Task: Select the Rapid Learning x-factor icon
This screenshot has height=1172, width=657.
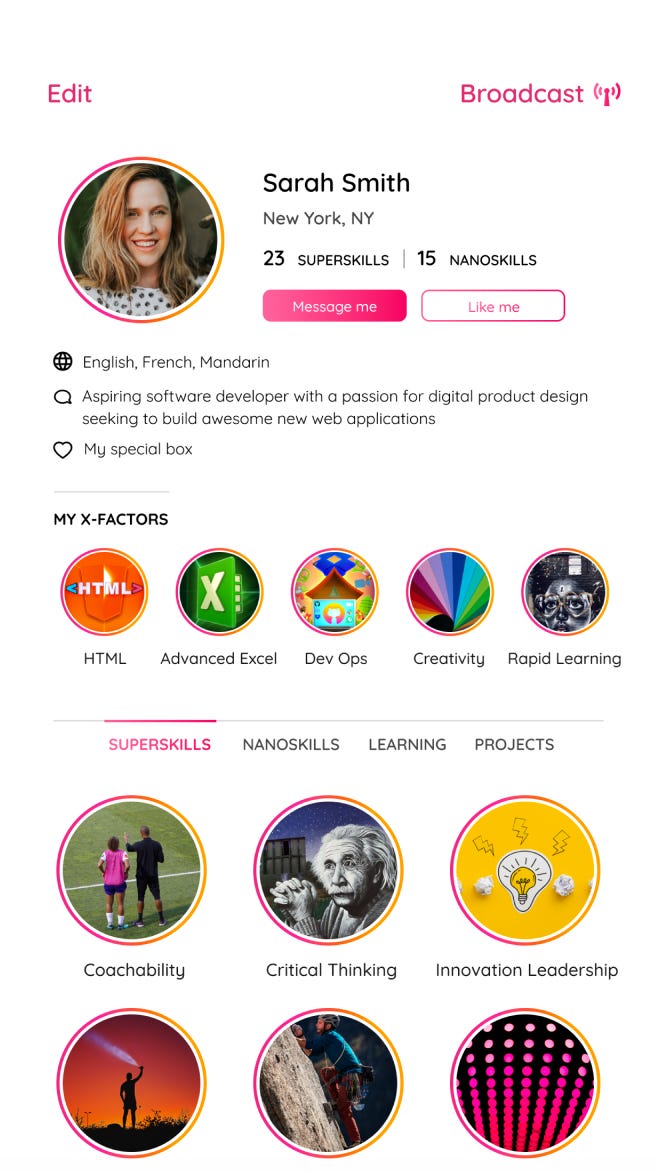Action: click(x=565, y=592)
